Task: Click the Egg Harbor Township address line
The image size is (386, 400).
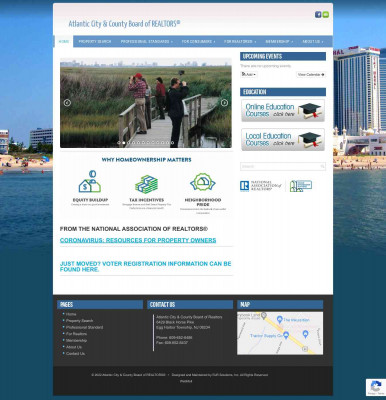Action: (183, 327)
